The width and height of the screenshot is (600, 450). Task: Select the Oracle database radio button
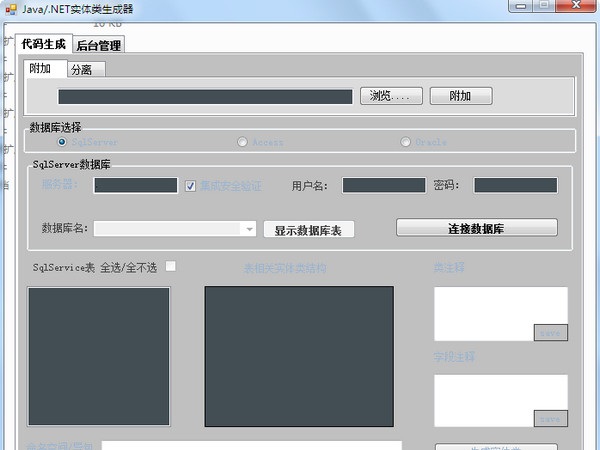(406, 142)
